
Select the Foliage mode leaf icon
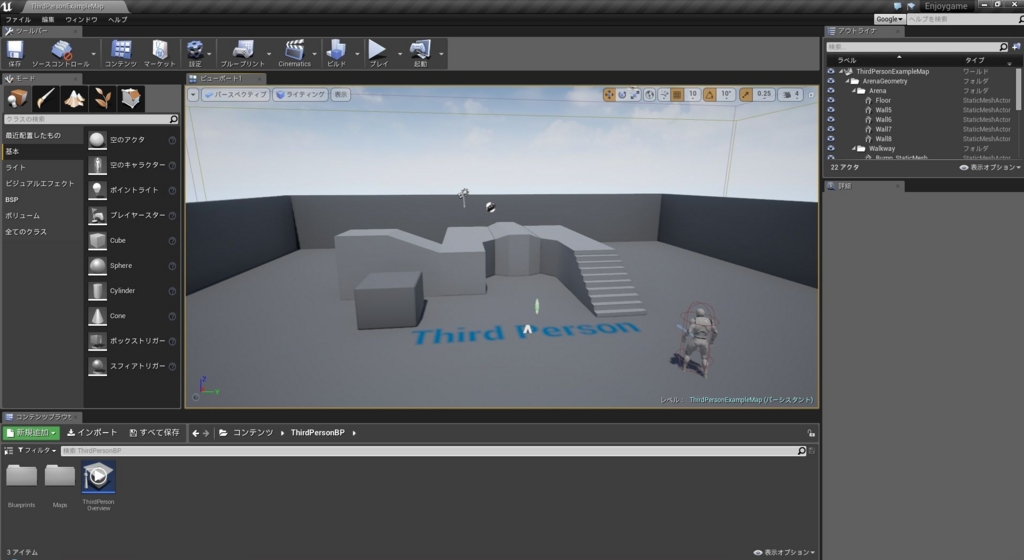pyautogui.click(x=103, y=99)
